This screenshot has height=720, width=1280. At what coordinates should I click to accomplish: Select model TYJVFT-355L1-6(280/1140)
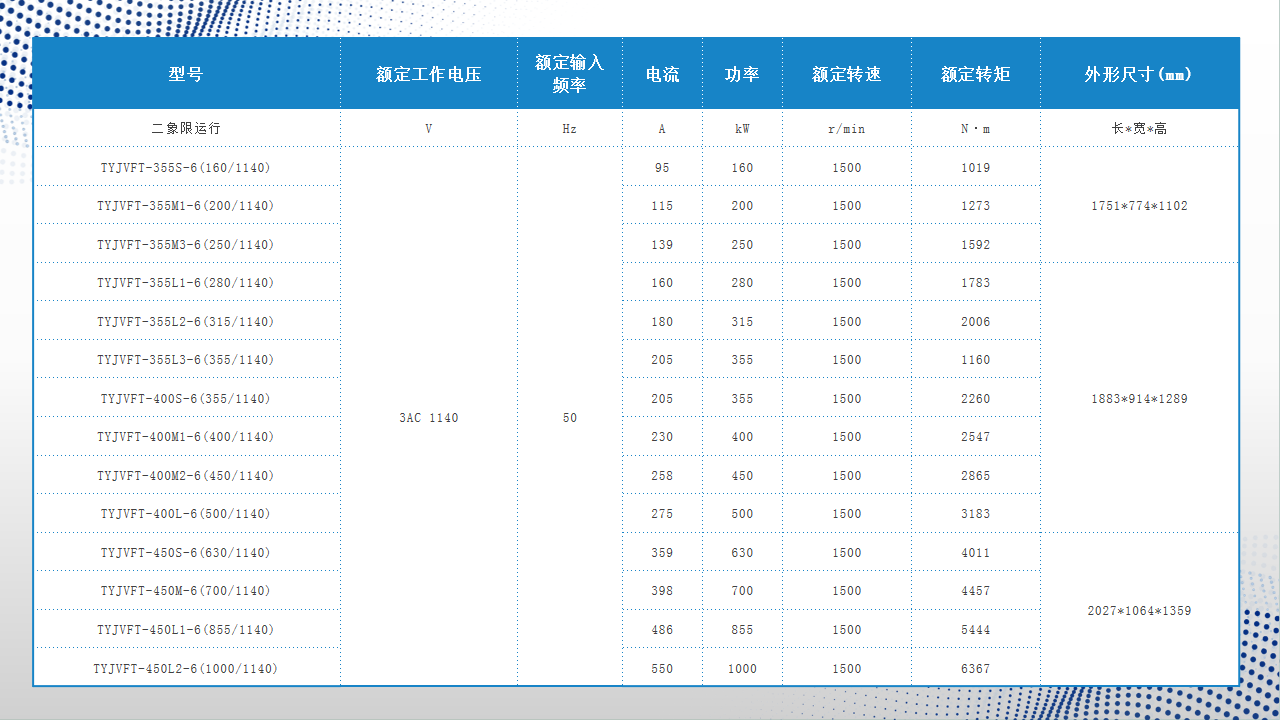(x=186, y=283)
